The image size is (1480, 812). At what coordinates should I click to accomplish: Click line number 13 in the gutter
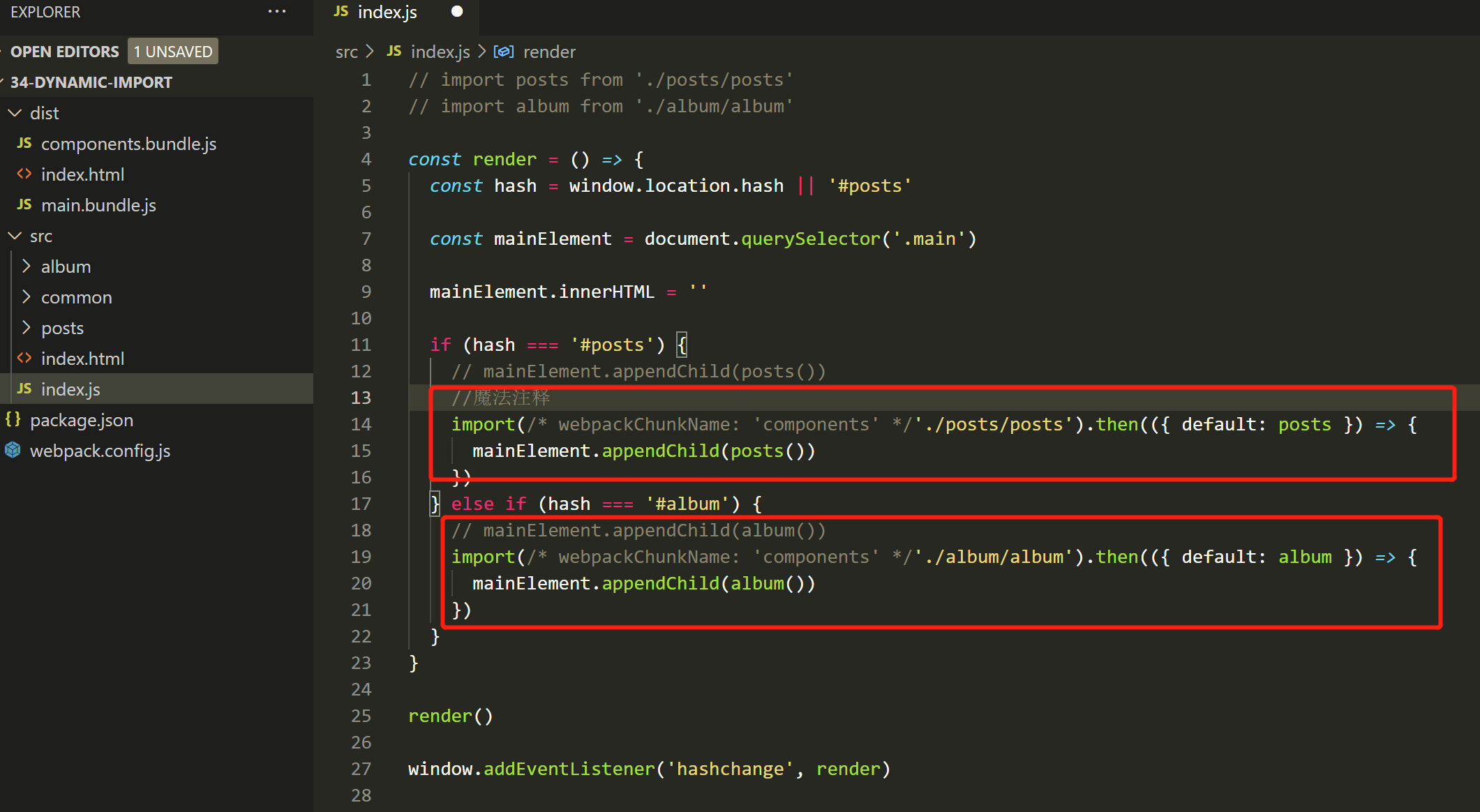[361, 398]
